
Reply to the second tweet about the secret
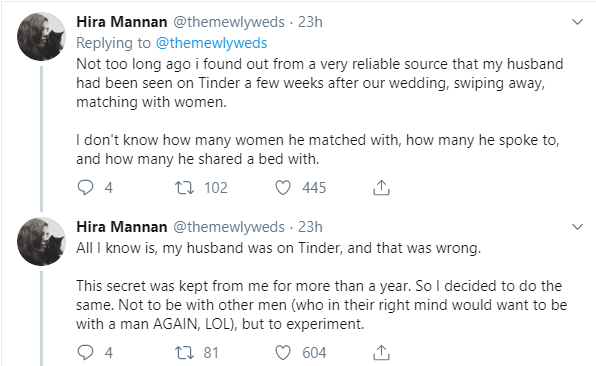pyautogui.click(x=85, y=353)
